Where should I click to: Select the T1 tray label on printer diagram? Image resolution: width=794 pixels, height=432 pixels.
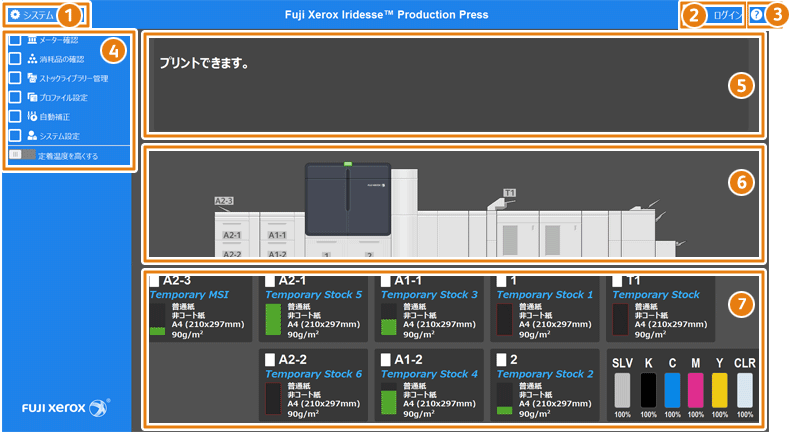(x=509, y=191)
